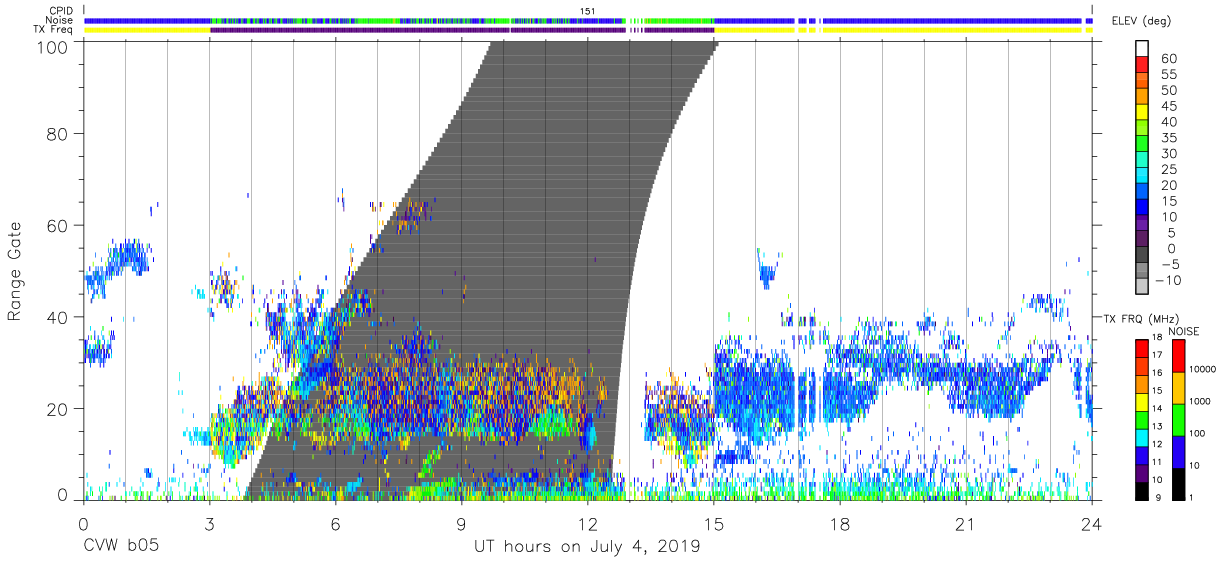Click the UT hours axis tick '9'
This screenshot has height=567, width=1228.
[462, 524]
